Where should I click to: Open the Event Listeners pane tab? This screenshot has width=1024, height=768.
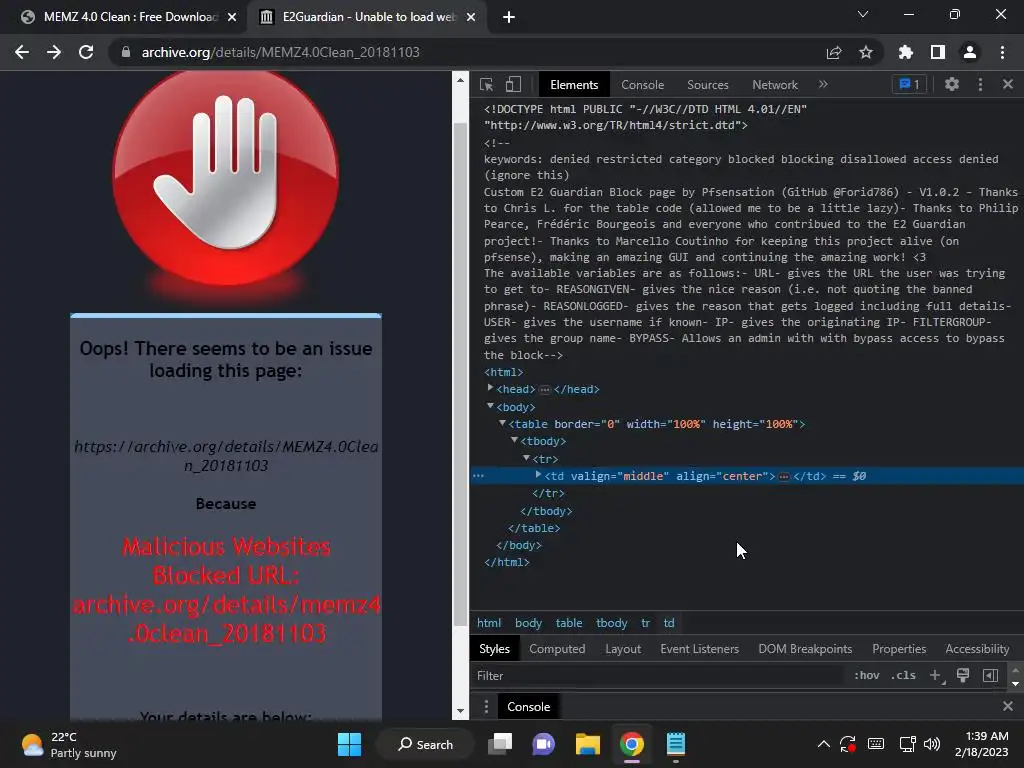click(699, 649)
